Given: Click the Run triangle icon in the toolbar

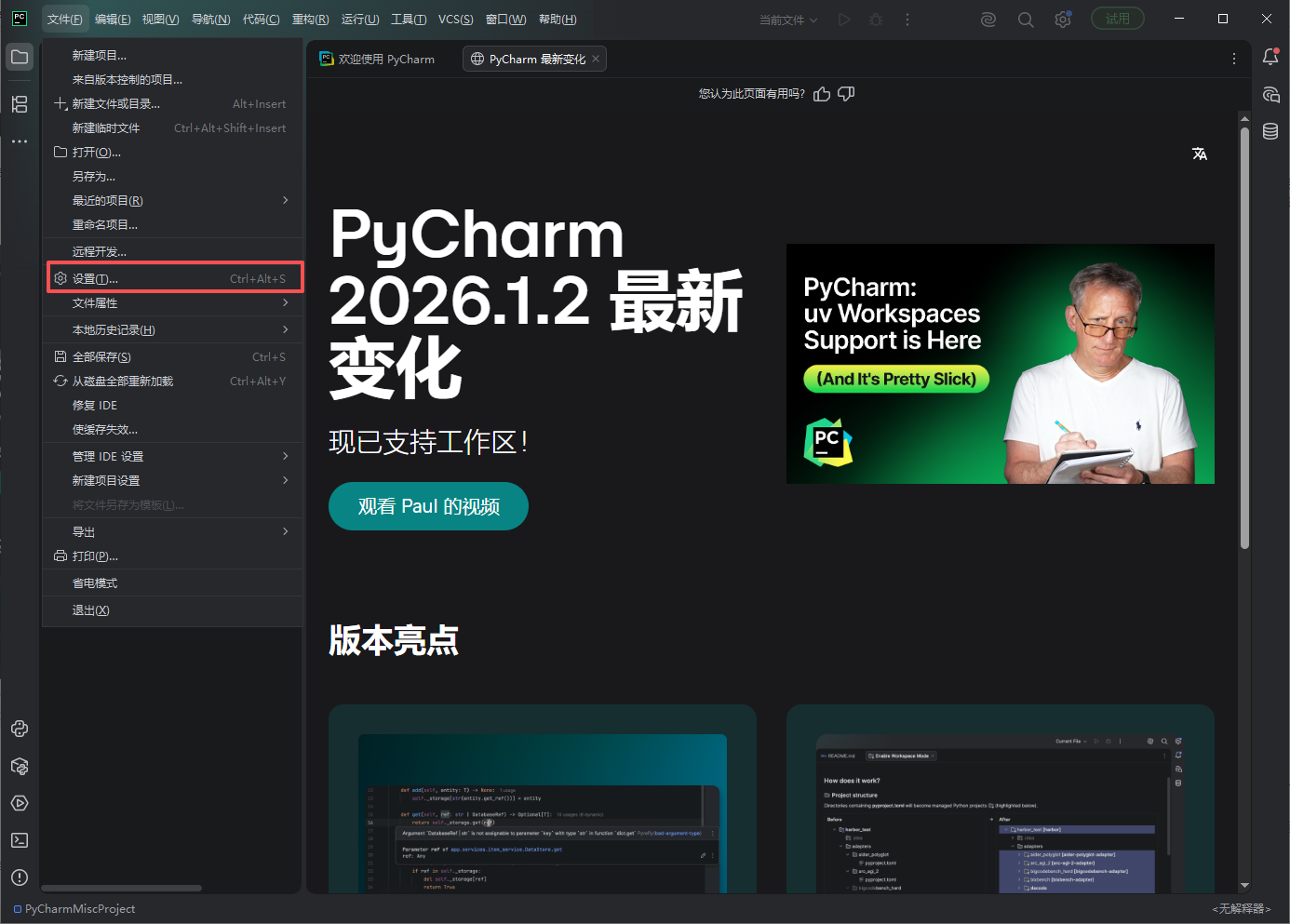Looking at the screenshot, I should [844, 20].
